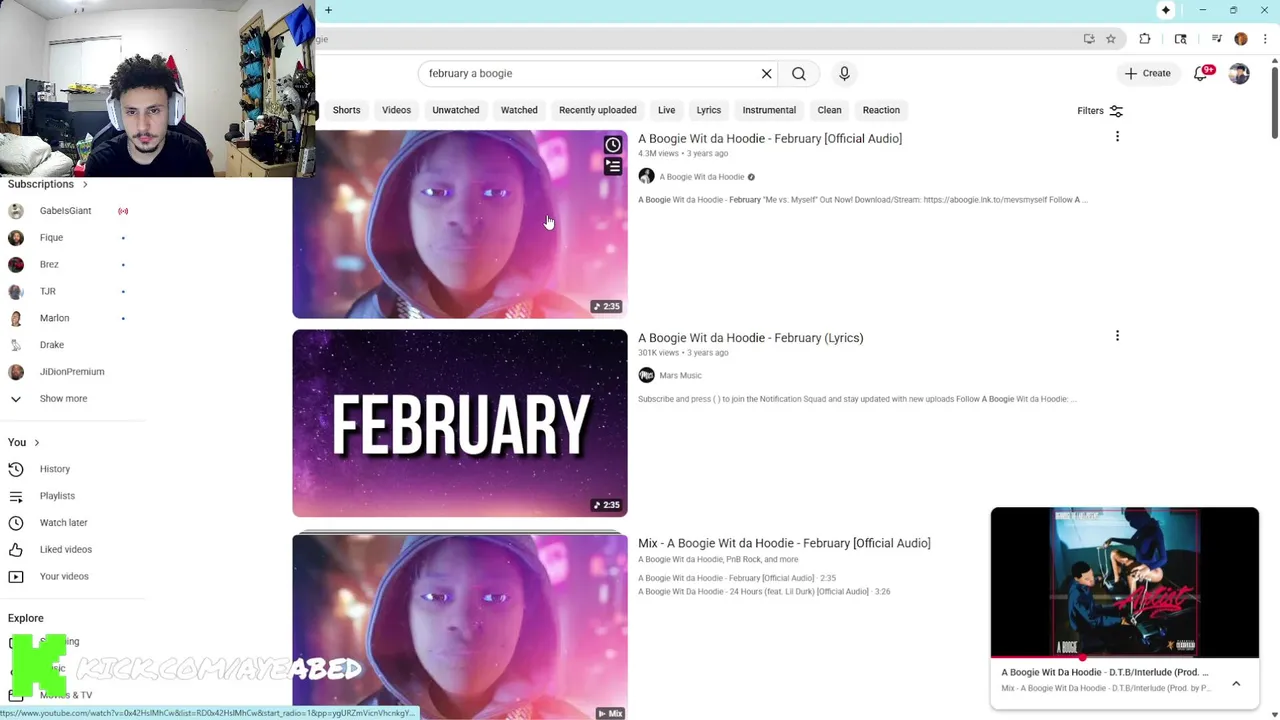
Task: Open browser extensions puzzle icon
Action: point(1145,39)
